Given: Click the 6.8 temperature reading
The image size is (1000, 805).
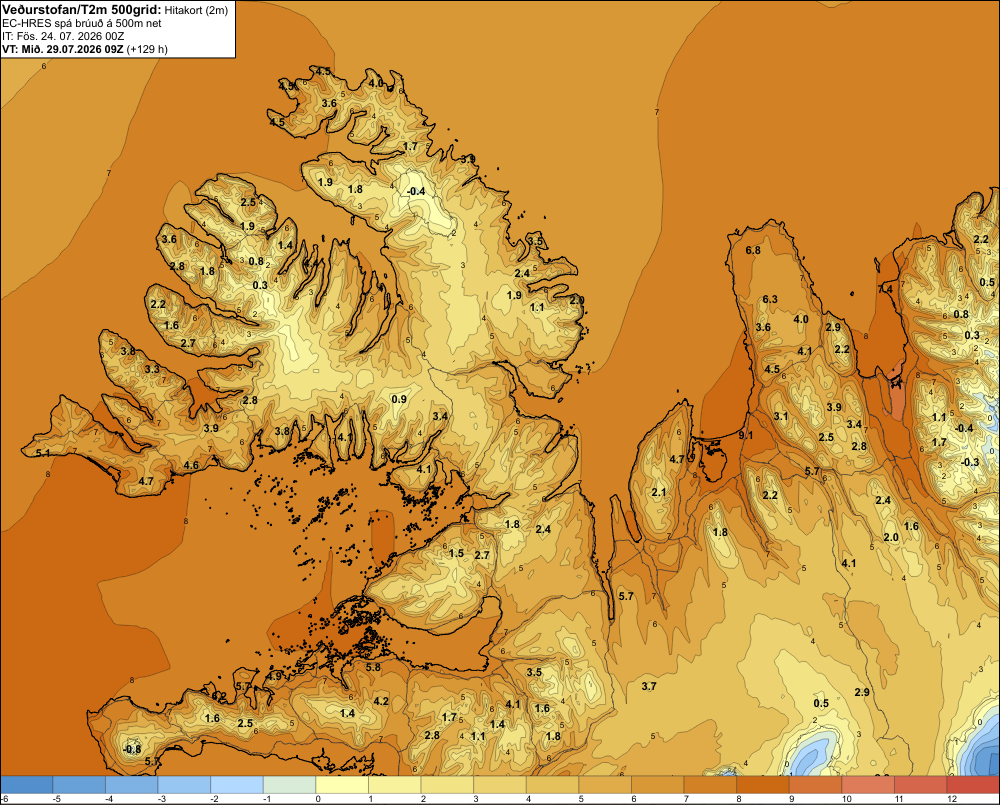Looking at the screenshot, I should (753, 250).
